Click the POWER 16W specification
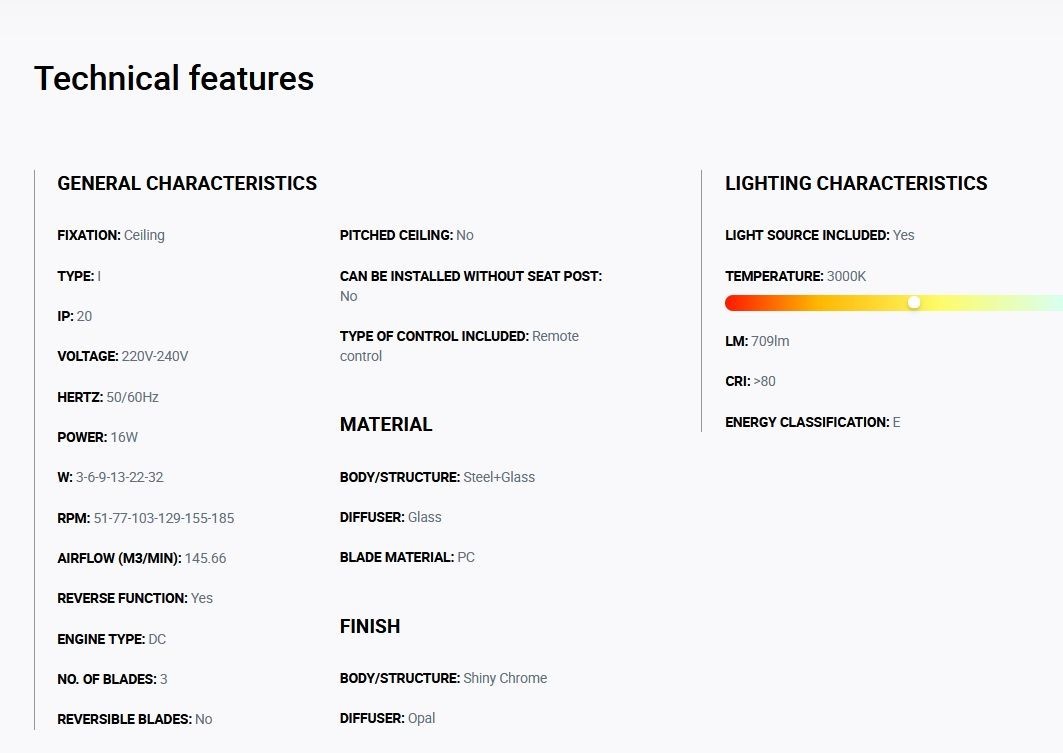The image size is (1063, 753). tap(123, 437)
